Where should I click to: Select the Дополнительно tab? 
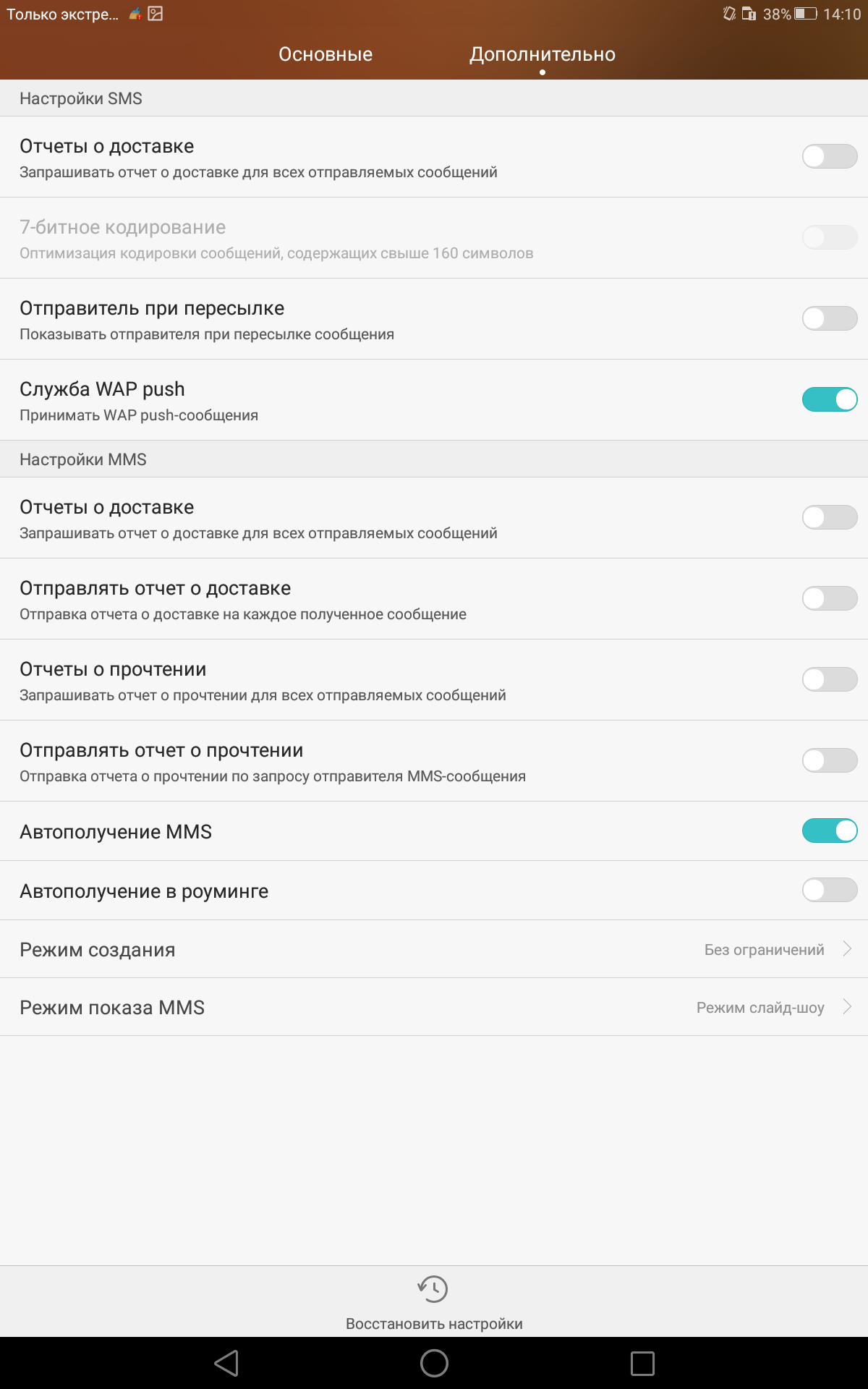tap(542, 54)
